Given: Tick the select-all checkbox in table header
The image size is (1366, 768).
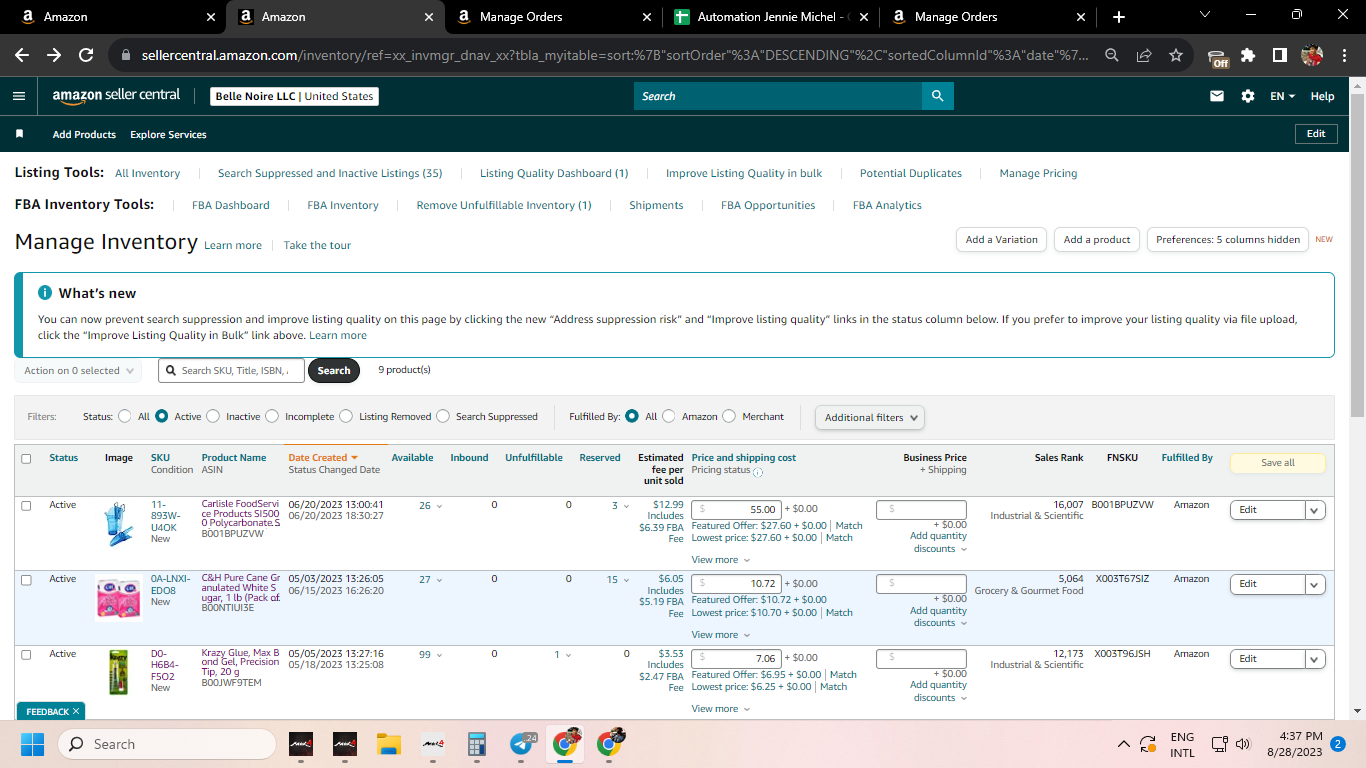Looking at the screenshot, I should pyautogui.click(x=26, y=458).
